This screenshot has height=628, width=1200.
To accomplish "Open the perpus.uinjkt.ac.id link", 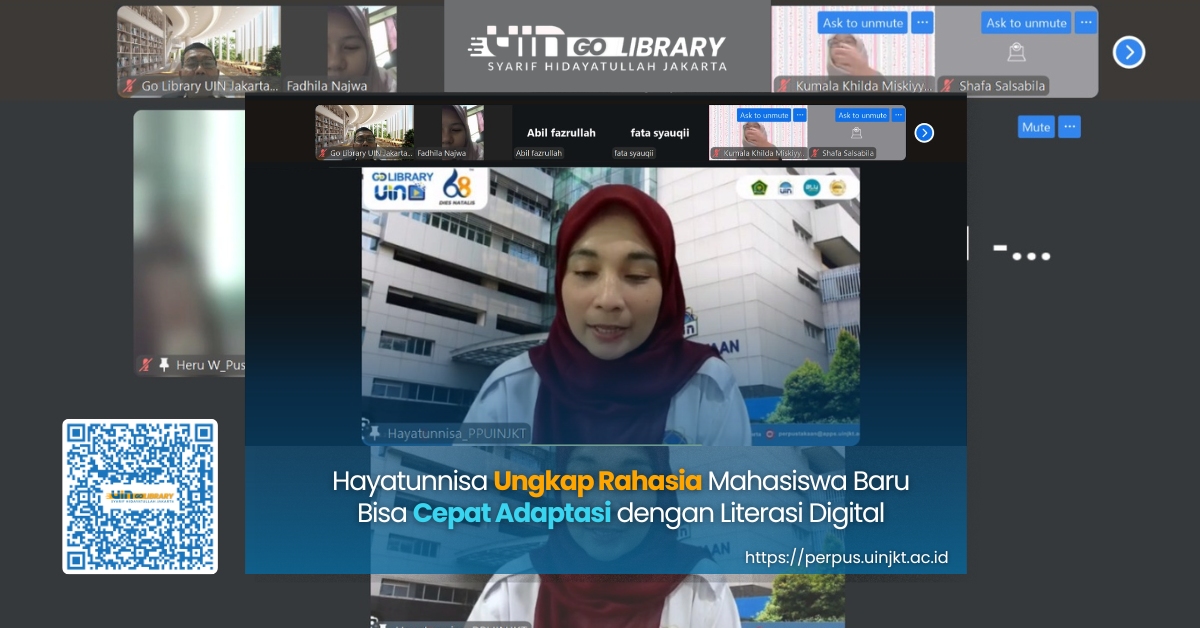I will tap(846, 557).
